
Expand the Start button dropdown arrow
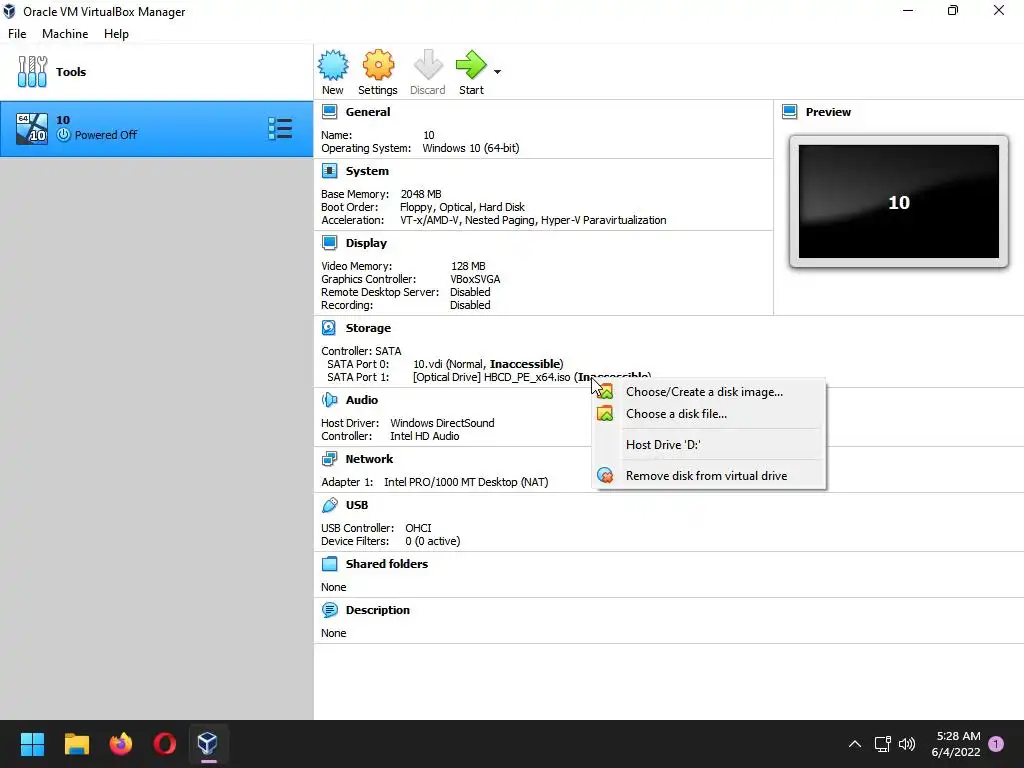click(x=498, y=72)
